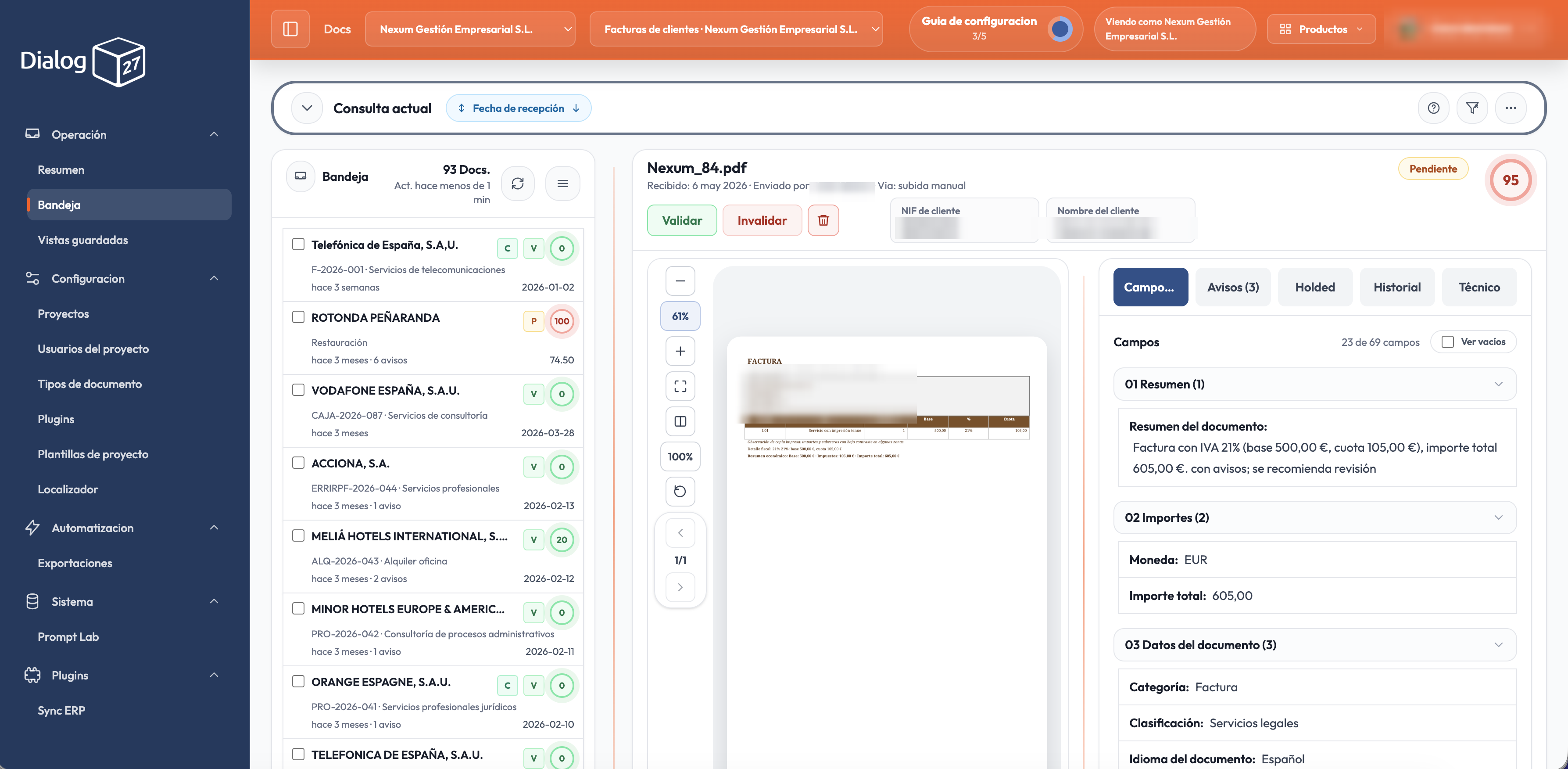Toggle split view layout icon
The height and width of the screenshot is (769, 1568).
(x=680, y=421)
